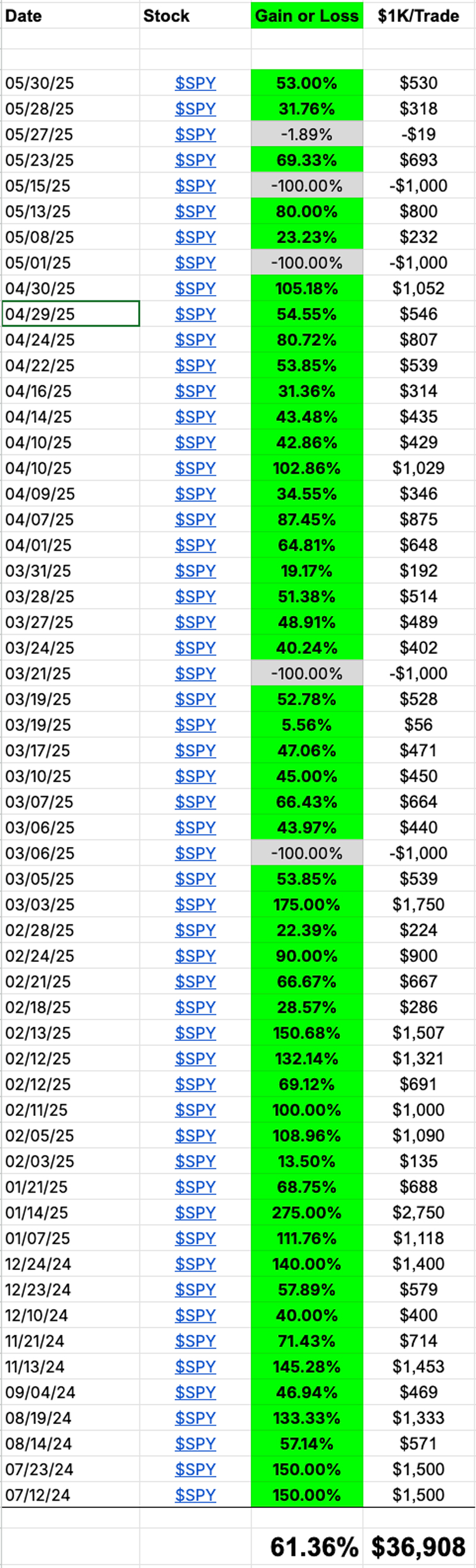Select the total $36,908 cell
Image resolution: width=476 pixels, height=1568 pixels.
pyautogui.click(x=418, y=1545)
